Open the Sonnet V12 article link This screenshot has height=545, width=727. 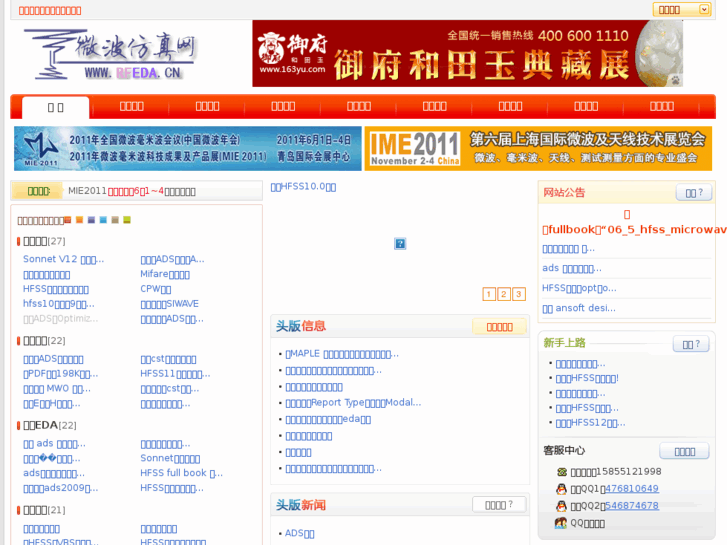click(64, 259)
